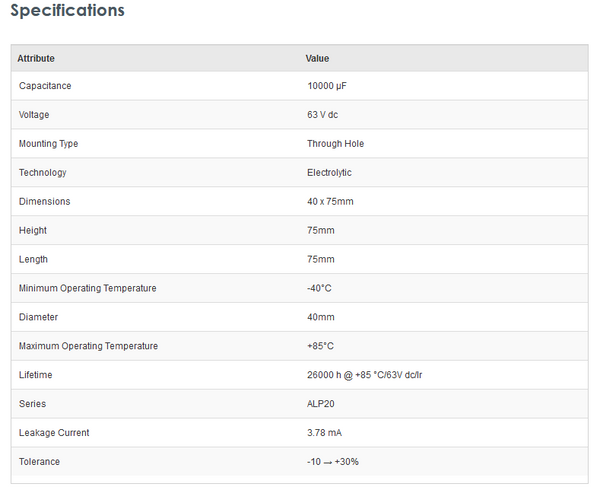
Task: Select the Dimensions attribute label
Action: 44,202
